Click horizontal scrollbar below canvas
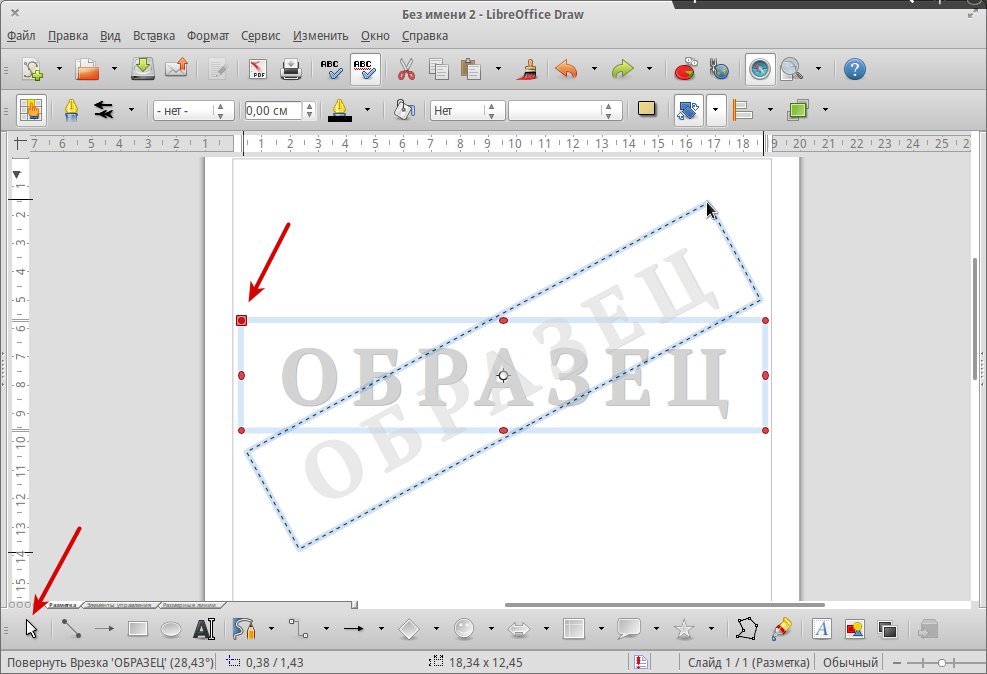This screenshot has height=674, width=987. click(665, 605)
